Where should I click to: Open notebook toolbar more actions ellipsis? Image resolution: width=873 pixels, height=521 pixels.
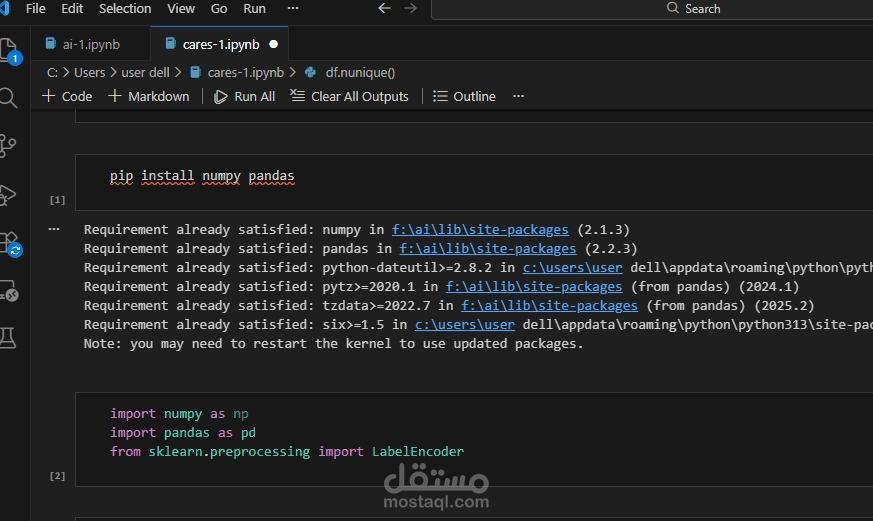pos(518,96)
